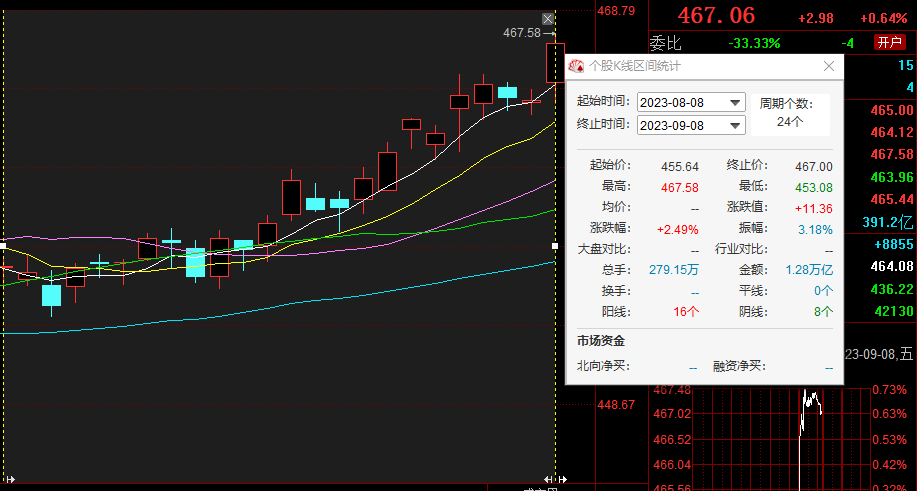Click the 北向净买 label
This screenshot has height=491, width=917.
click(603, 366)
